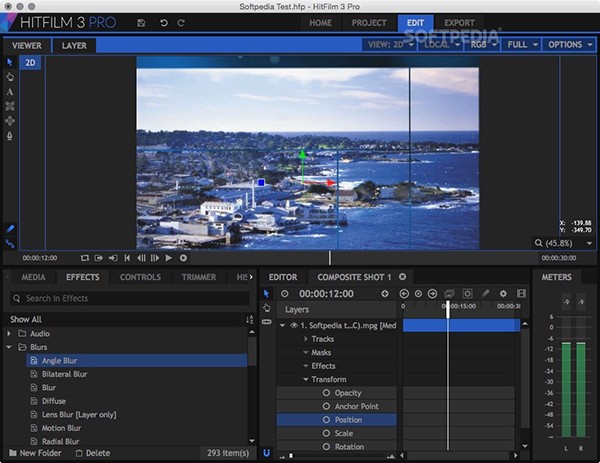Image resolution: width=600 pixels, height=463 pixels.
Task: Click the blue pencil viewer icon
Action: [x=10, y=229]
